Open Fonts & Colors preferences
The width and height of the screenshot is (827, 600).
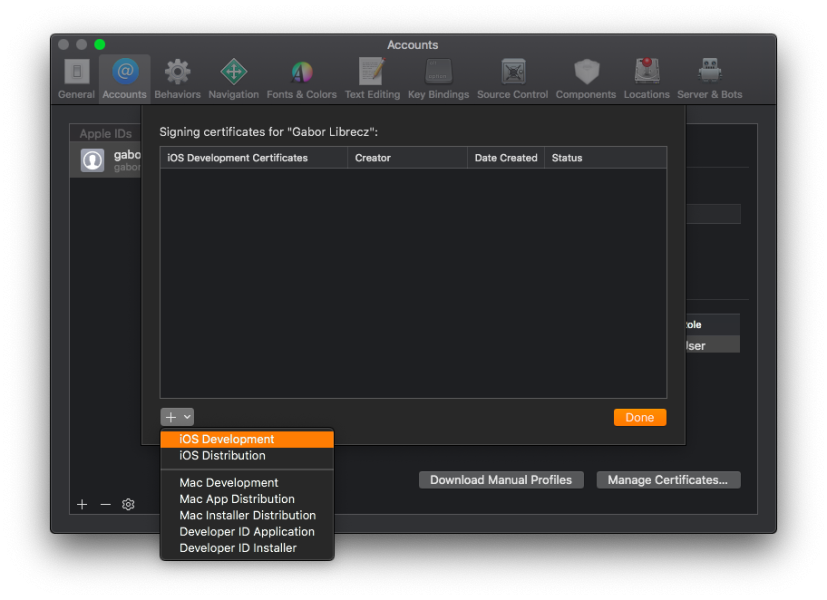(x=301, y=78)
